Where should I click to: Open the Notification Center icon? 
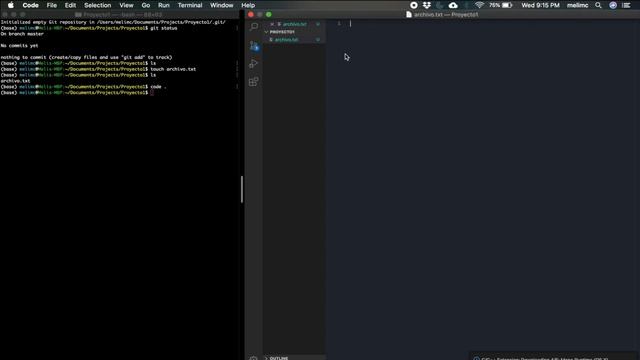coord(626,5)
